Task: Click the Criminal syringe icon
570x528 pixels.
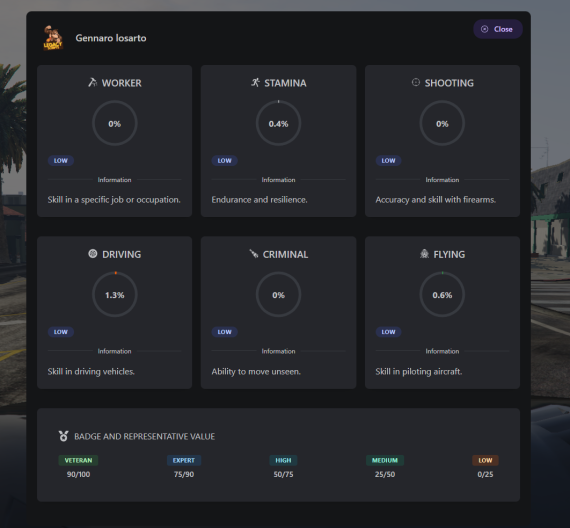Action: point(253,254)
